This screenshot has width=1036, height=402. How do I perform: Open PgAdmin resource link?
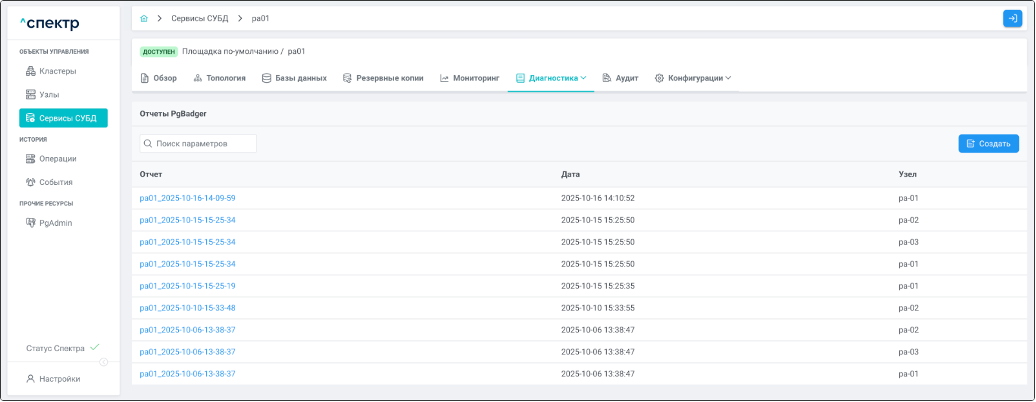coord(55,223)
